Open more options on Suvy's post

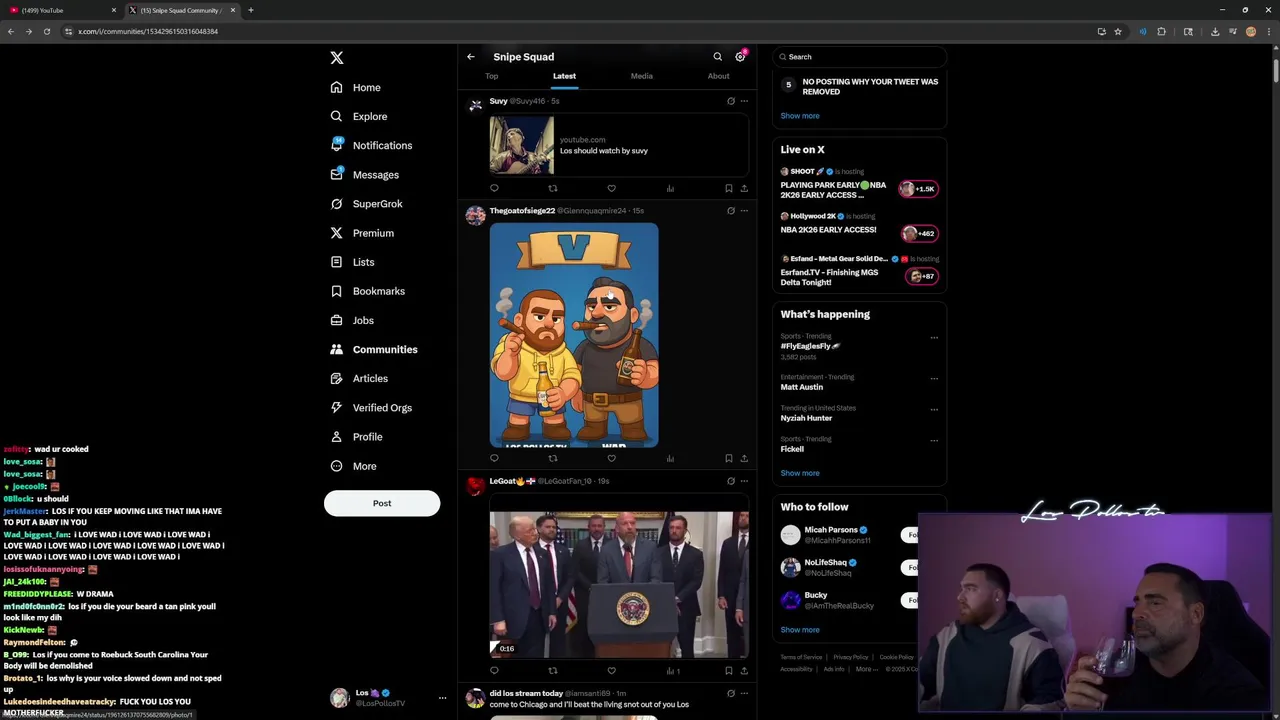coord(744,101)
